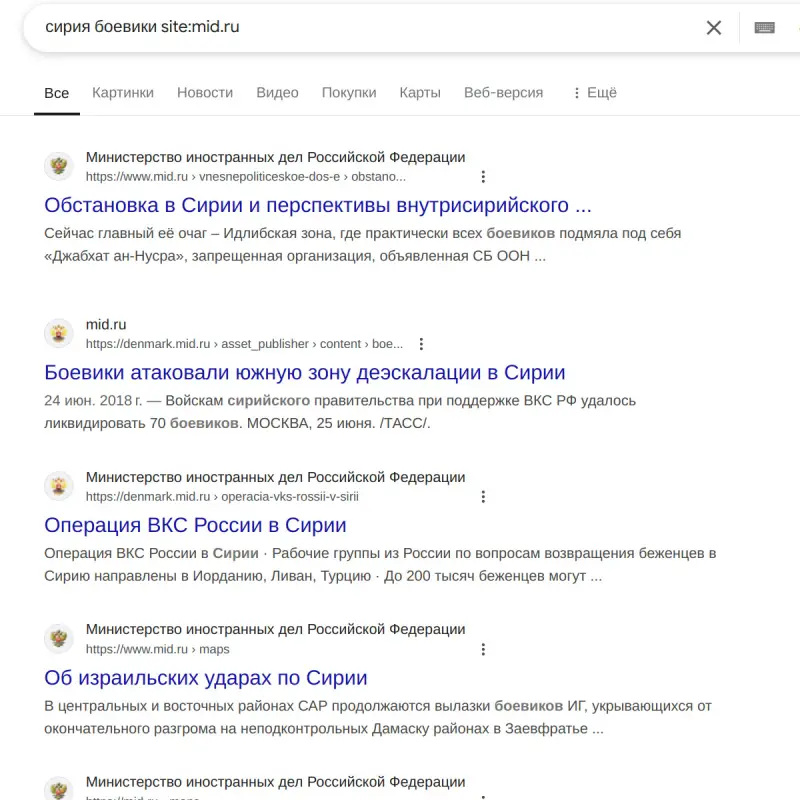Open three-dot menu for Обстановка в Сирии result
The image size is (800, 800).
pos(483,177)
